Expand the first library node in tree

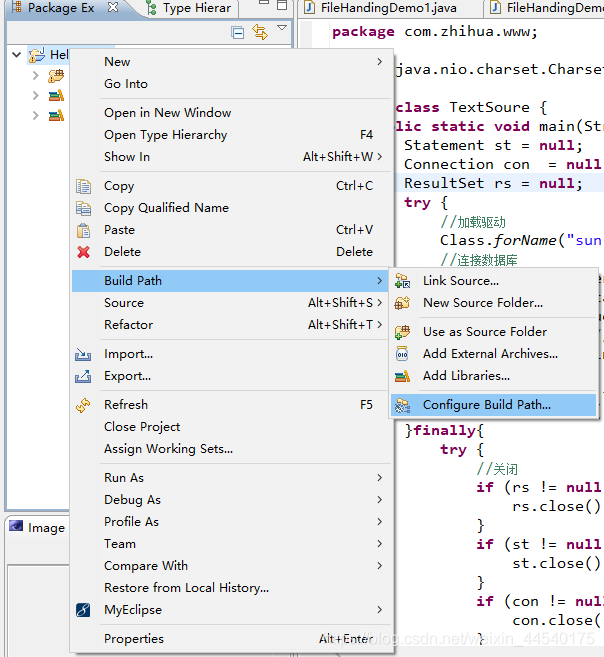(x=36, y=96)
